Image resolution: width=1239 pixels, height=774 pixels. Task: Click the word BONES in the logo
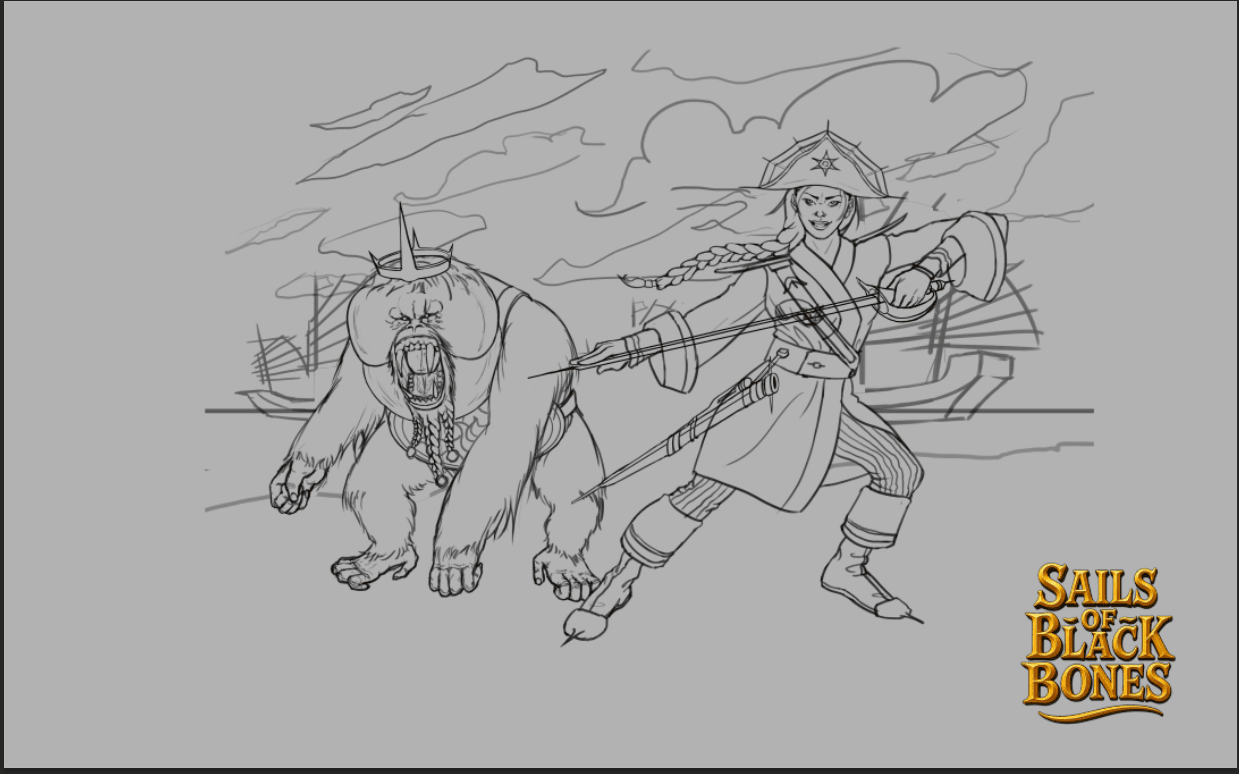pos(1097,682)
